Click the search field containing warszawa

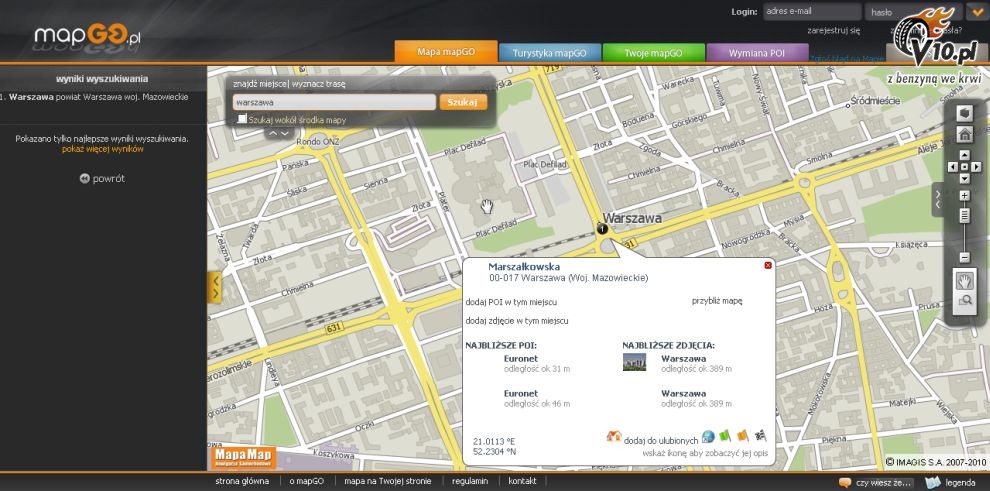(x=334, y=102)
